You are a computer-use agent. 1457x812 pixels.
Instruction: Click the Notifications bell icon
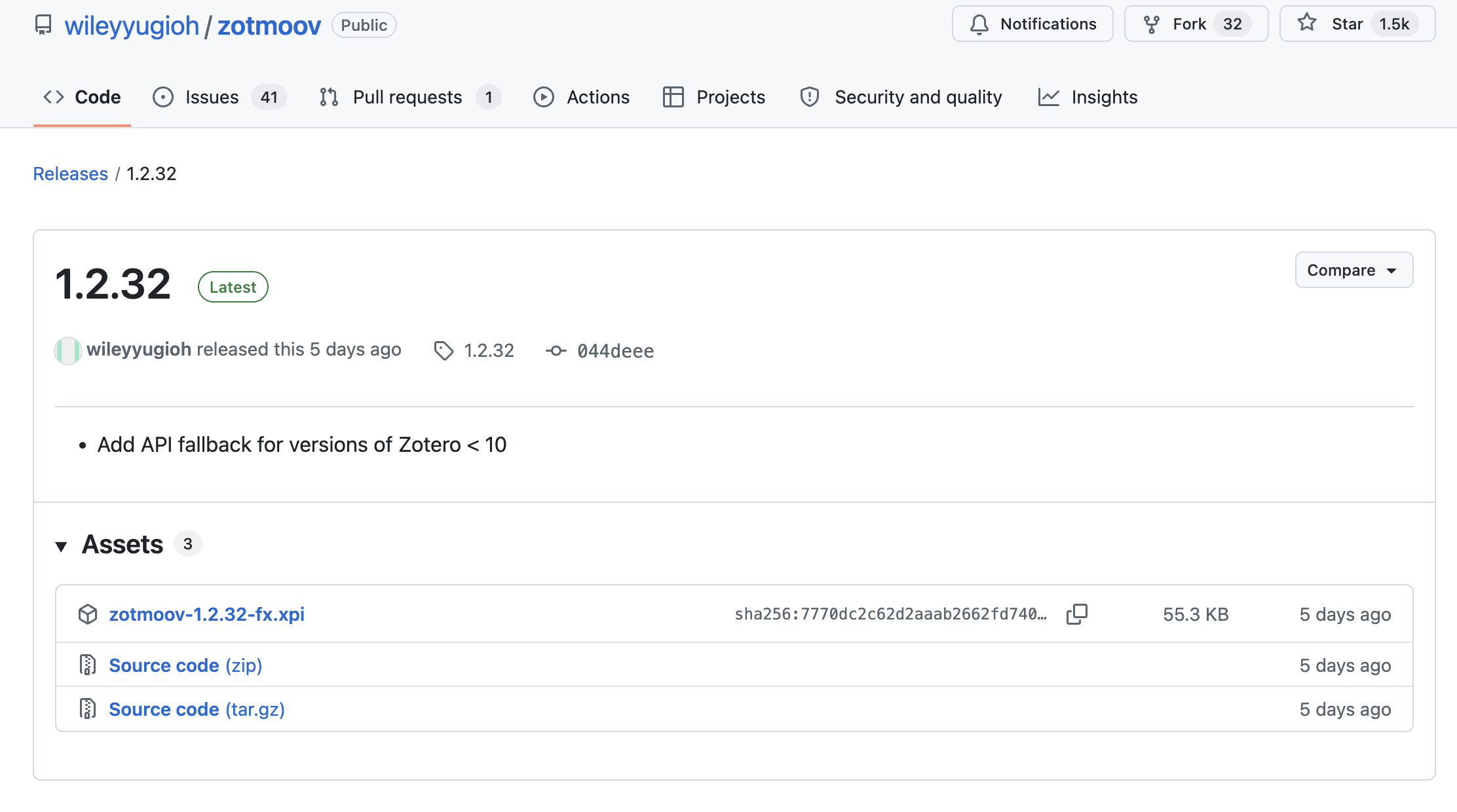coord(979,24)
